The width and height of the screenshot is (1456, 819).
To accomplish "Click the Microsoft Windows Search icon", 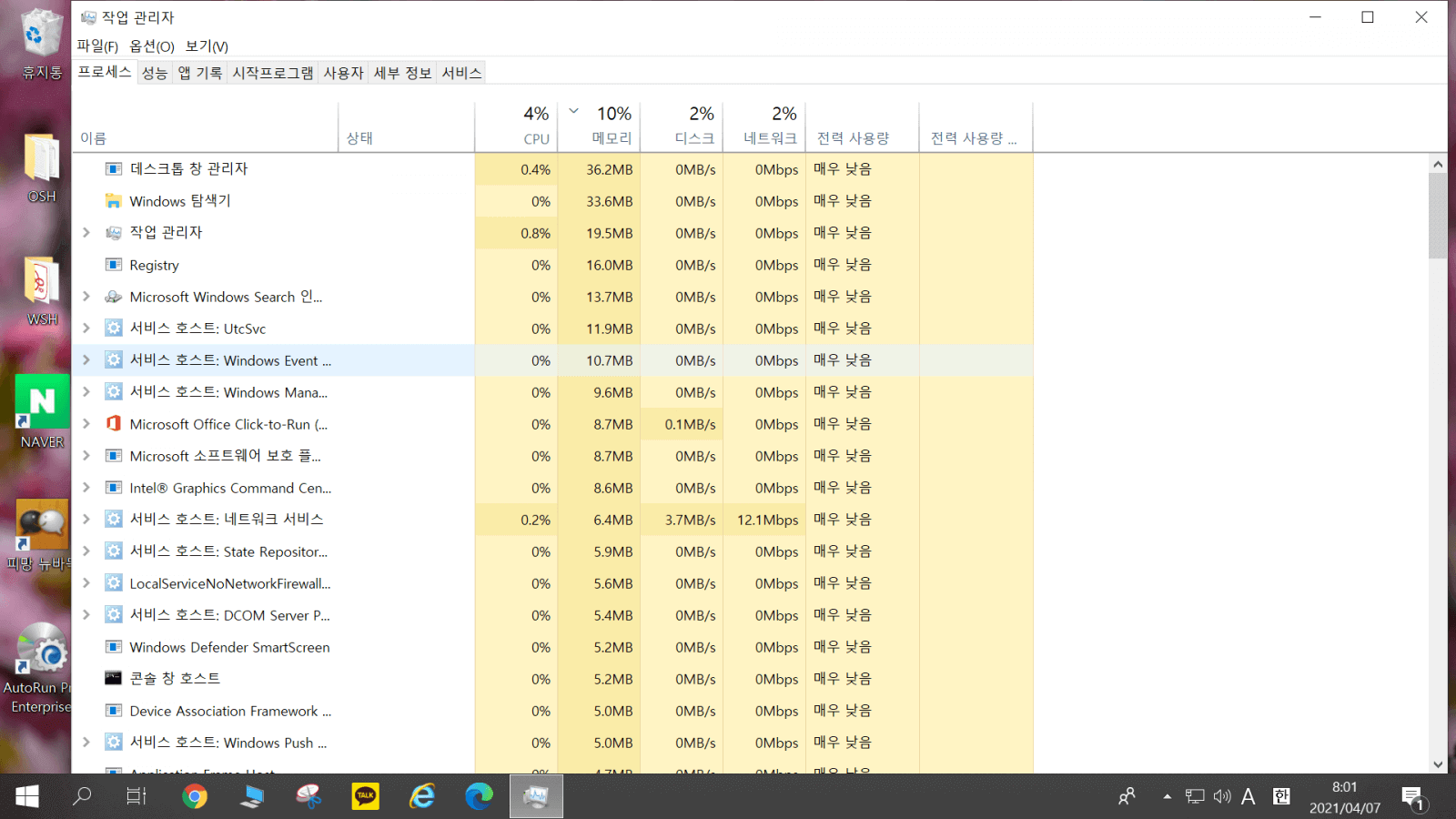I will tap(114, 297).
